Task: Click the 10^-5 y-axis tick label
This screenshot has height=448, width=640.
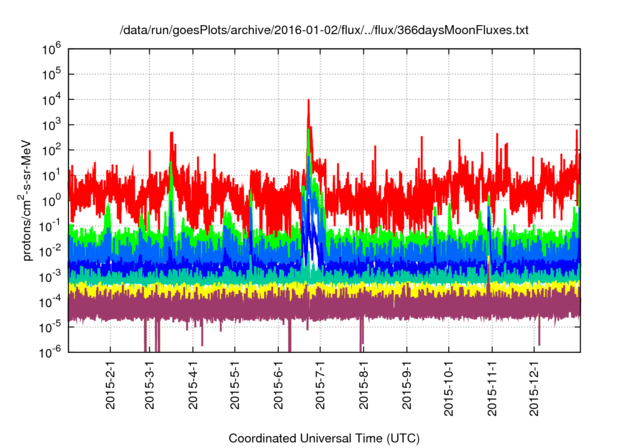Action: tap(50, 327)
